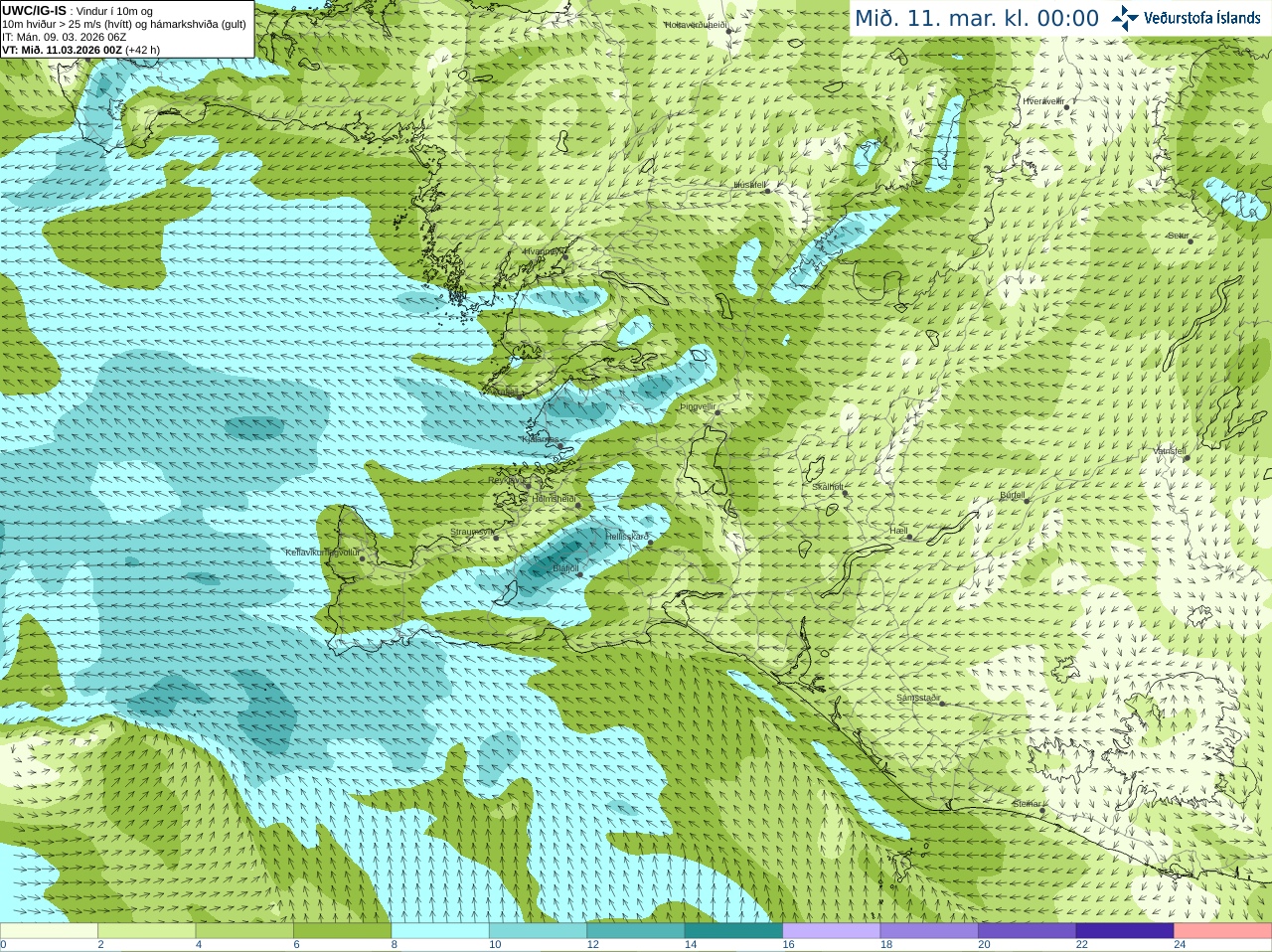
Task: Click the Skálholt place name
Action: (x=828, y=487)
